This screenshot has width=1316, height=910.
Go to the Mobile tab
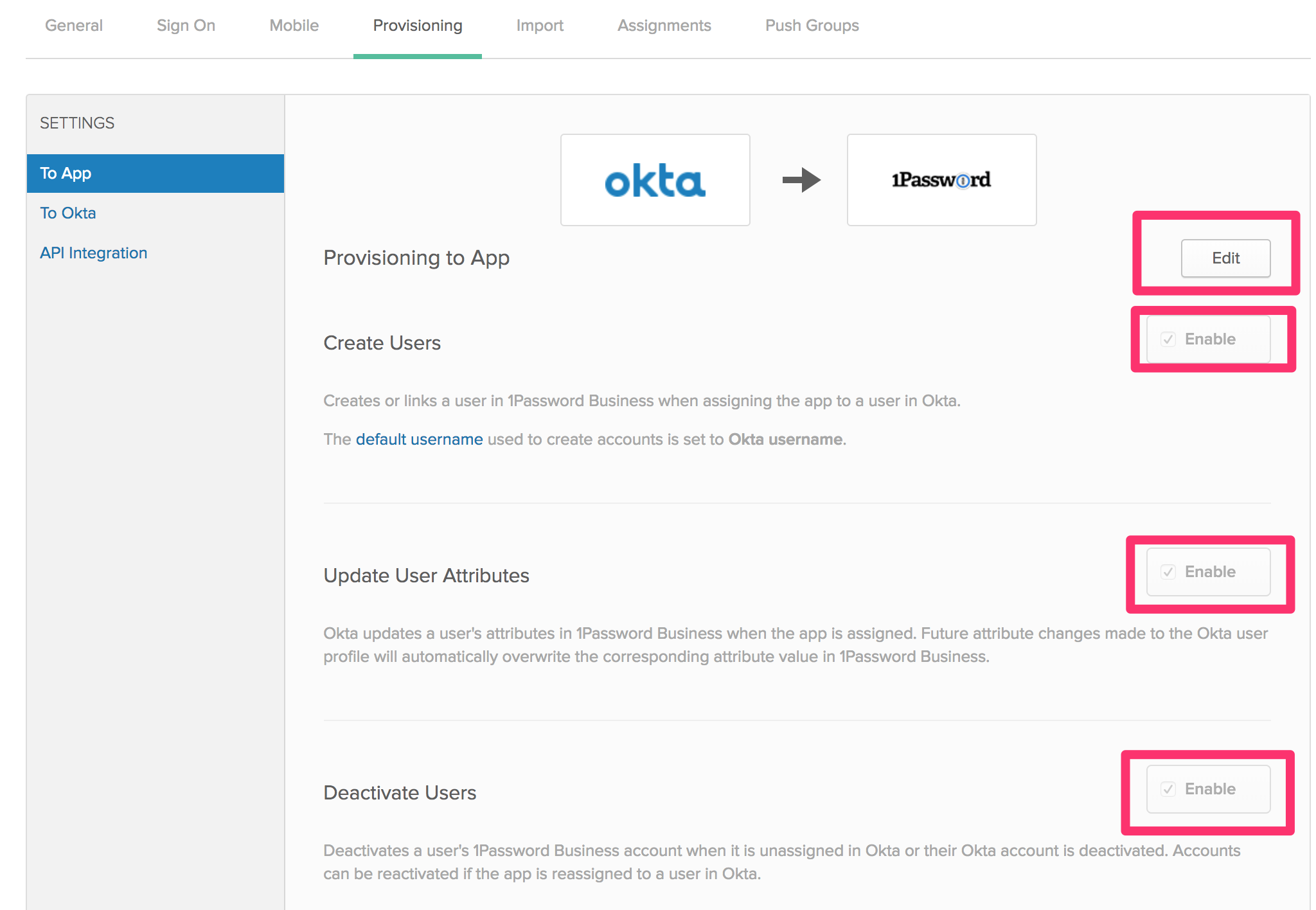294,26
